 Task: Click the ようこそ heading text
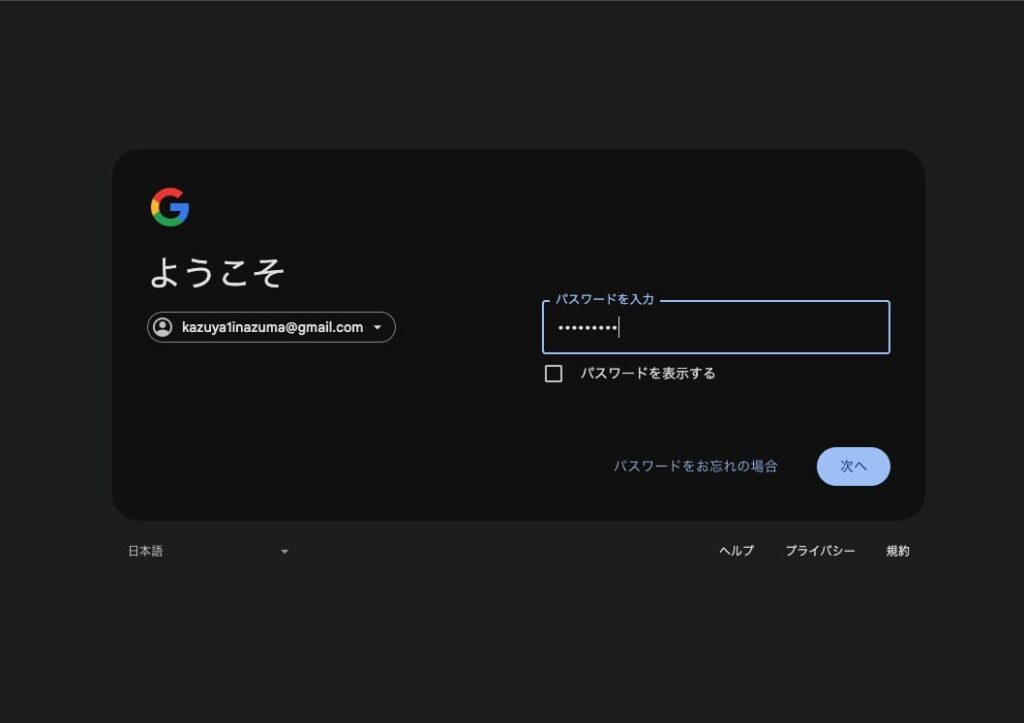coord(217,272)
